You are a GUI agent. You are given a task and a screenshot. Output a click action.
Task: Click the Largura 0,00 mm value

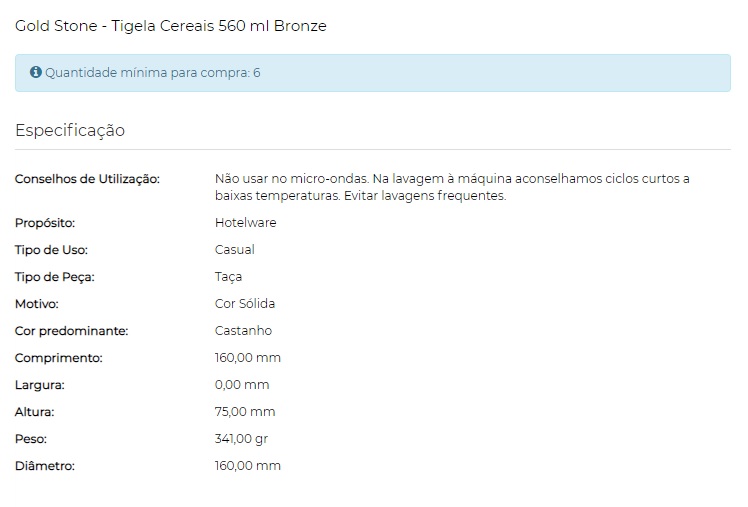(x=242, y=385)
